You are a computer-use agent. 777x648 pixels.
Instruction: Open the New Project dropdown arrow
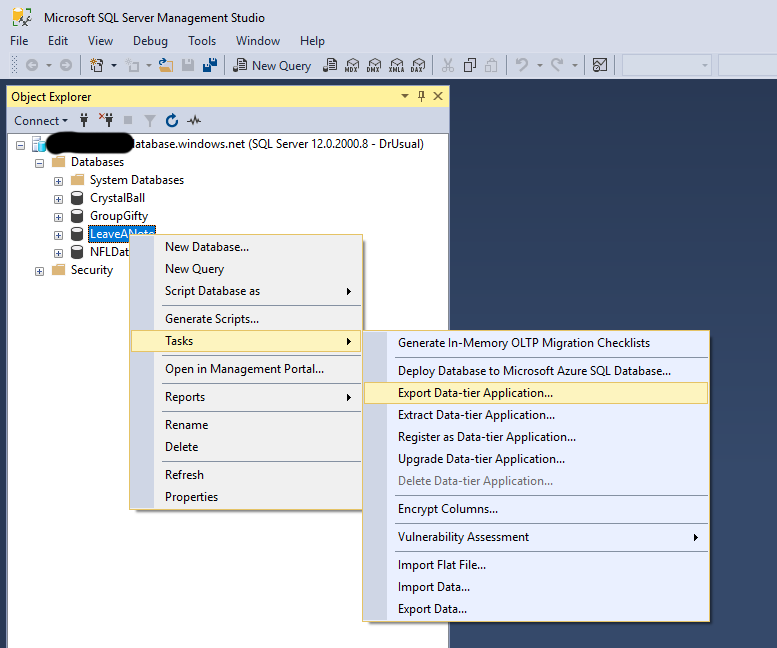114,65
